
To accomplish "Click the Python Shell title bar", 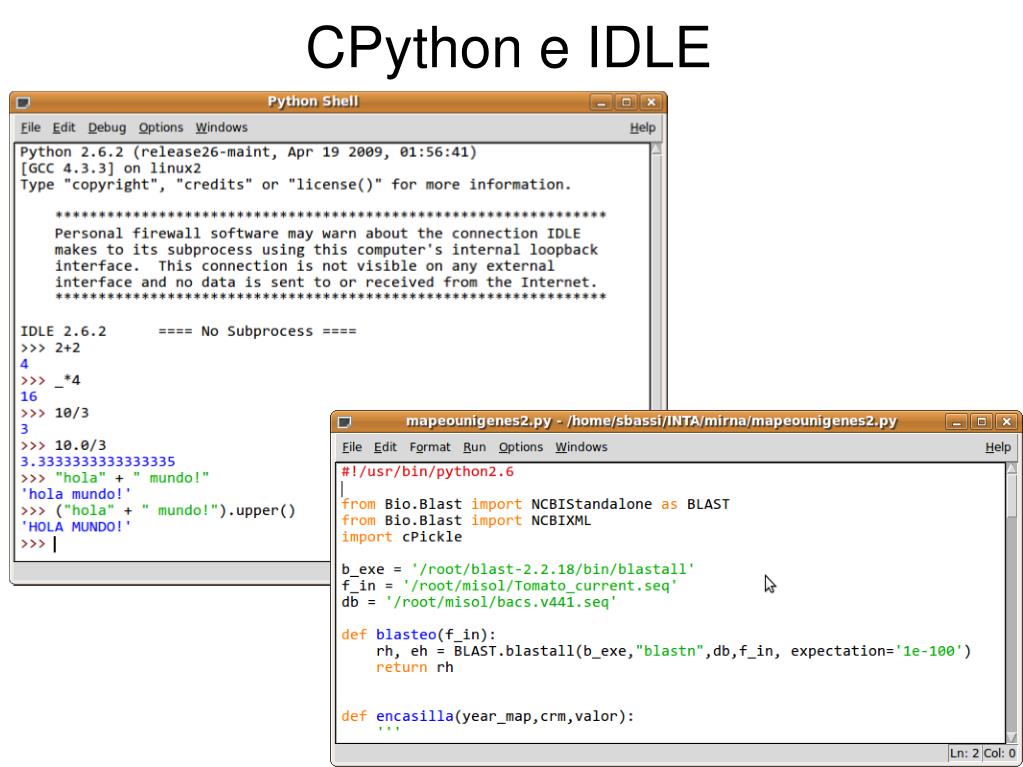I will [313, 102].
